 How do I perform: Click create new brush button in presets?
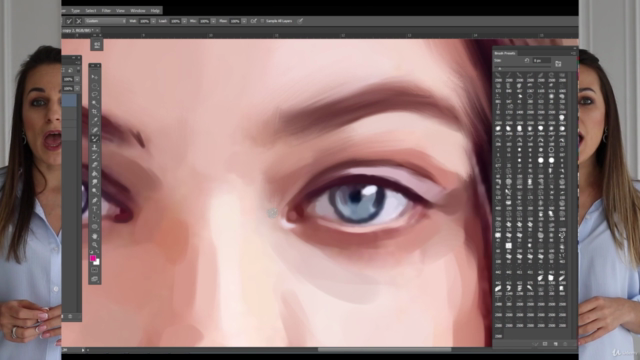tap(556, 344)
